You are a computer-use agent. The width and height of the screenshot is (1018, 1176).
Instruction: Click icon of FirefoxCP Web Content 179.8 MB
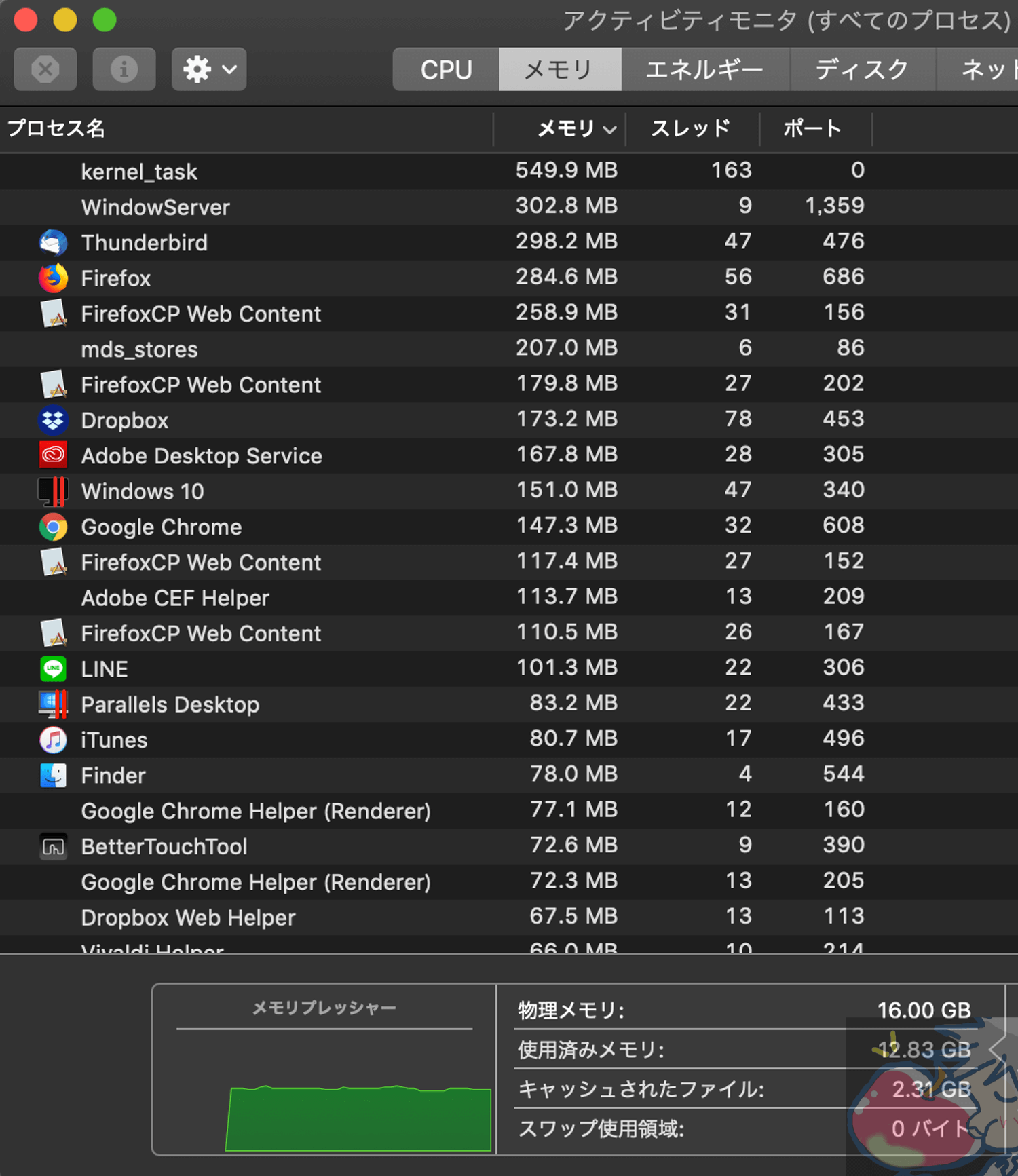(54, 385)
